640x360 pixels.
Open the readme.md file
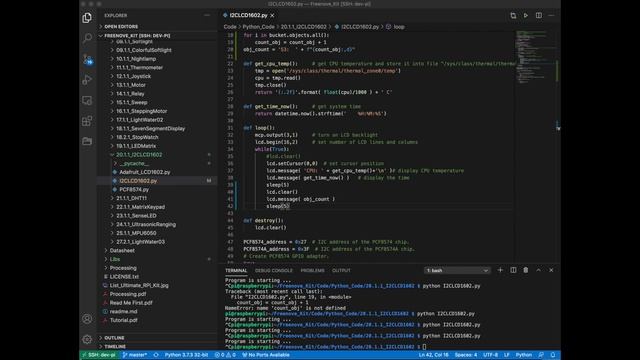[x=123, y=311]
